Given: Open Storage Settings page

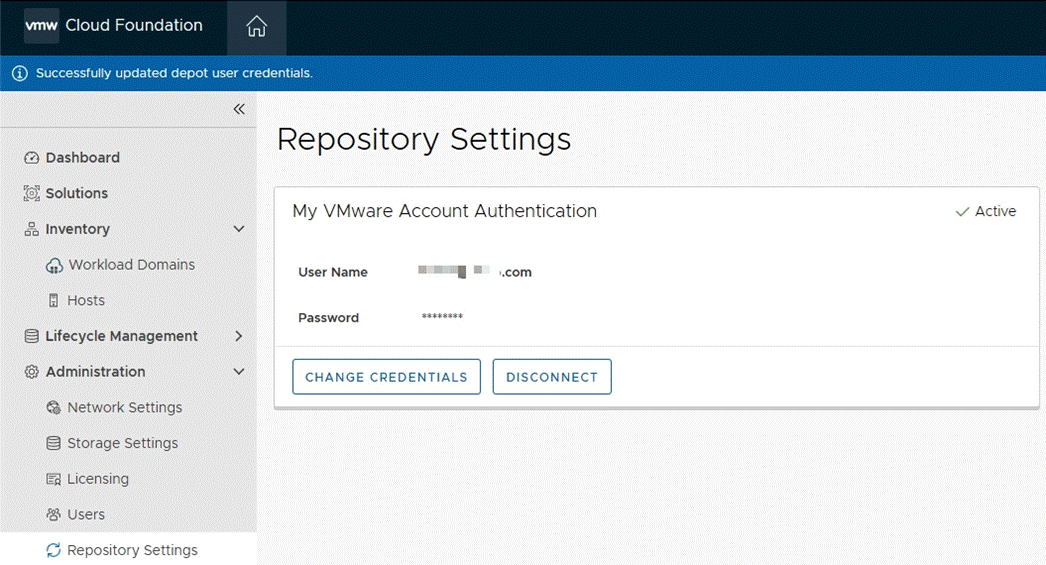Looking at the screenshot, I should (123, 443).
